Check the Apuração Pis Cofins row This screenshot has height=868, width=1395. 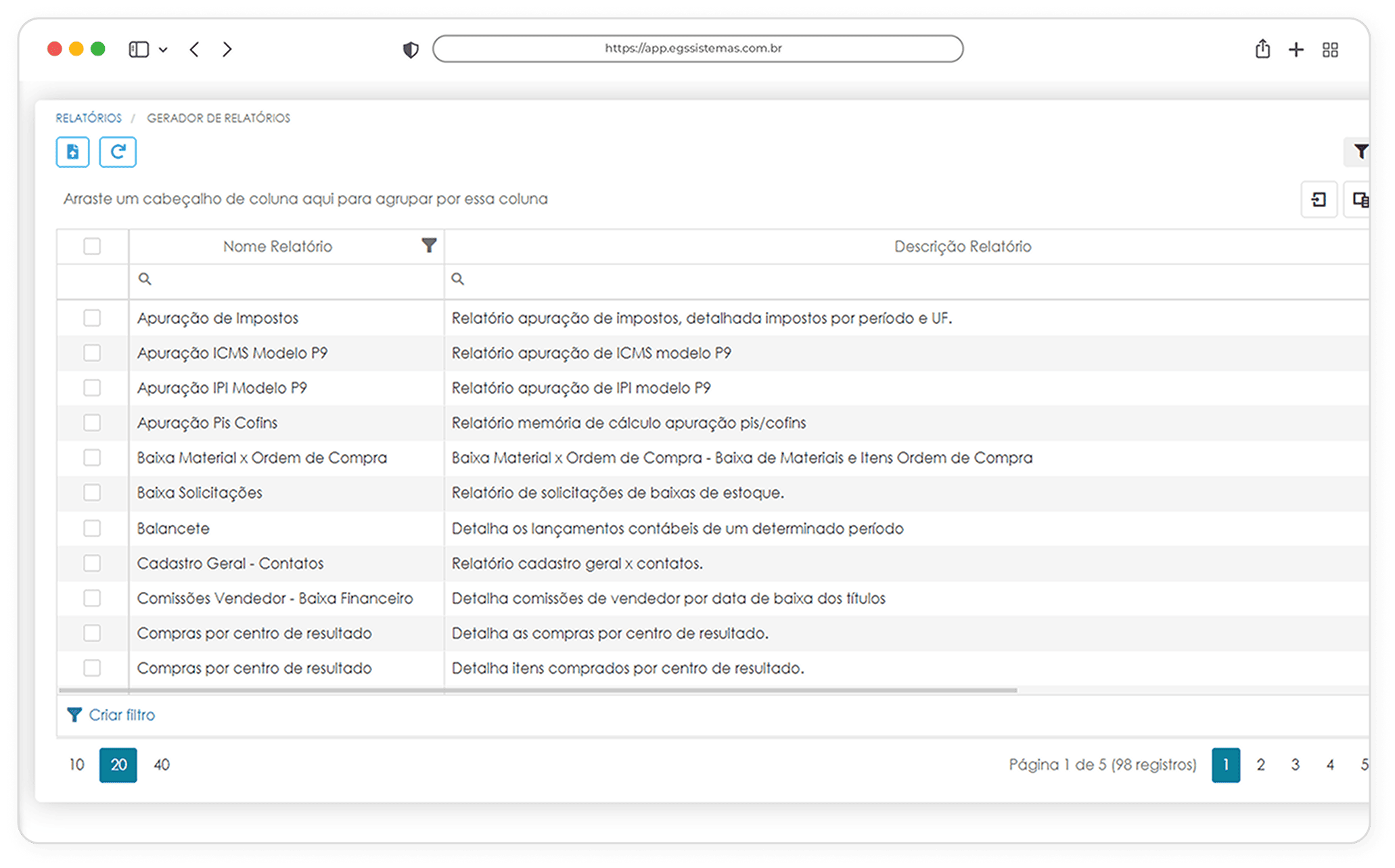tap(92, 423)
